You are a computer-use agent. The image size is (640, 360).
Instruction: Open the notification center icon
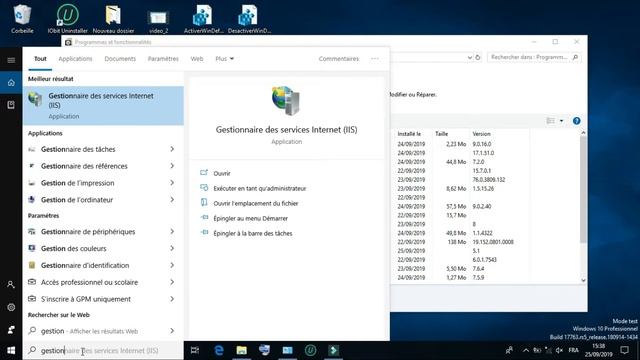pyautogui.click(x=624, y=350)
